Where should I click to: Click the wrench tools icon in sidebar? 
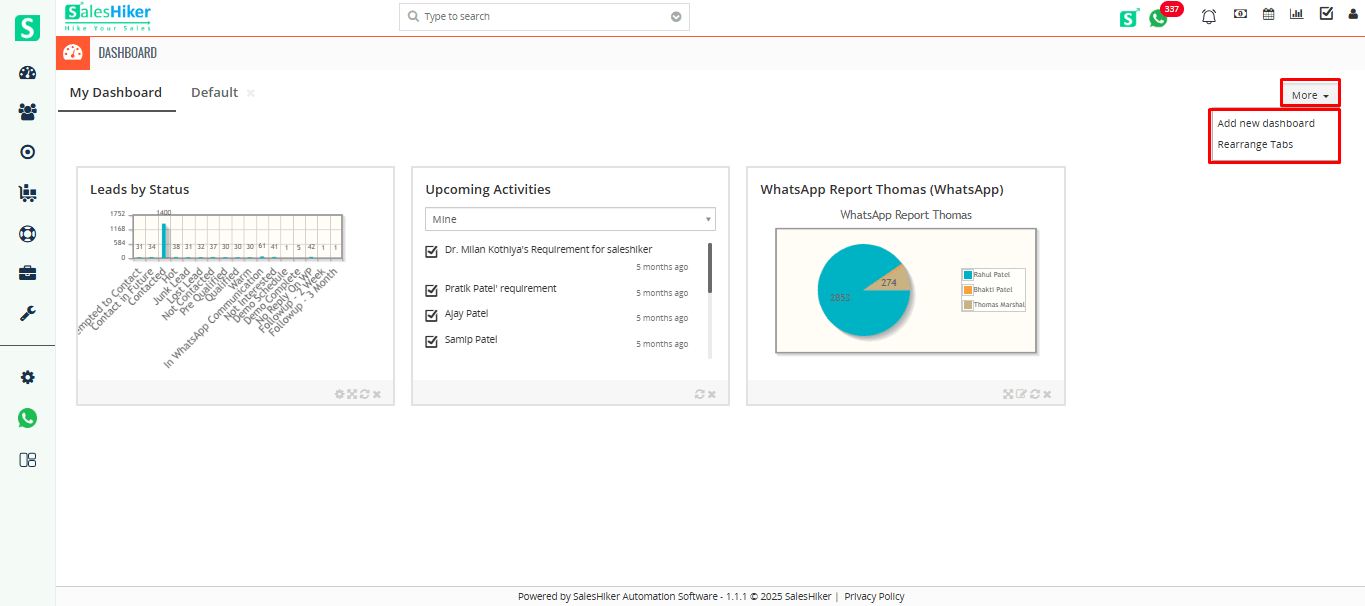point(27,313)
